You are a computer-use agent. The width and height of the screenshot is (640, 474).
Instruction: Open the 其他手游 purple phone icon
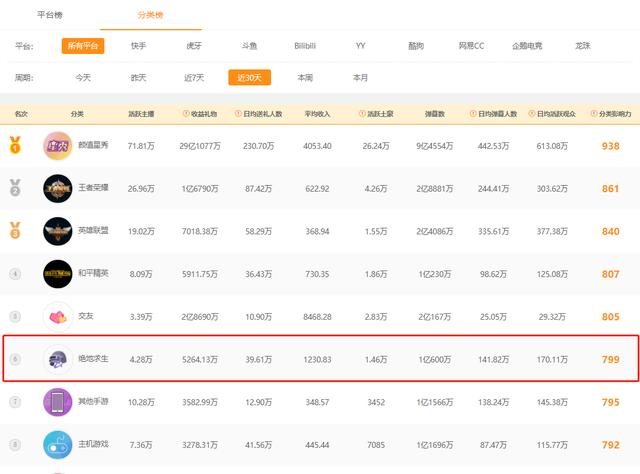(x=58, y=402)
